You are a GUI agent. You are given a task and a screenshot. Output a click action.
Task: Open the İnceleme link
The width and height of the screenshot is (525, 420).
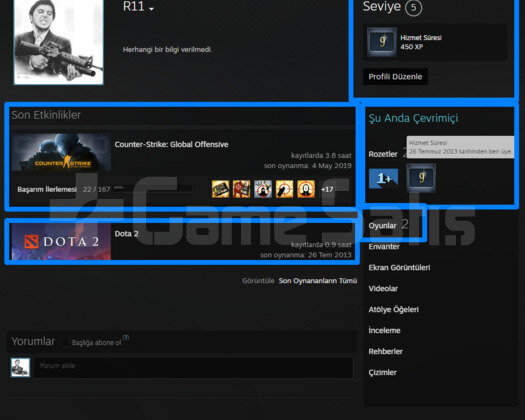click(384, 331)
